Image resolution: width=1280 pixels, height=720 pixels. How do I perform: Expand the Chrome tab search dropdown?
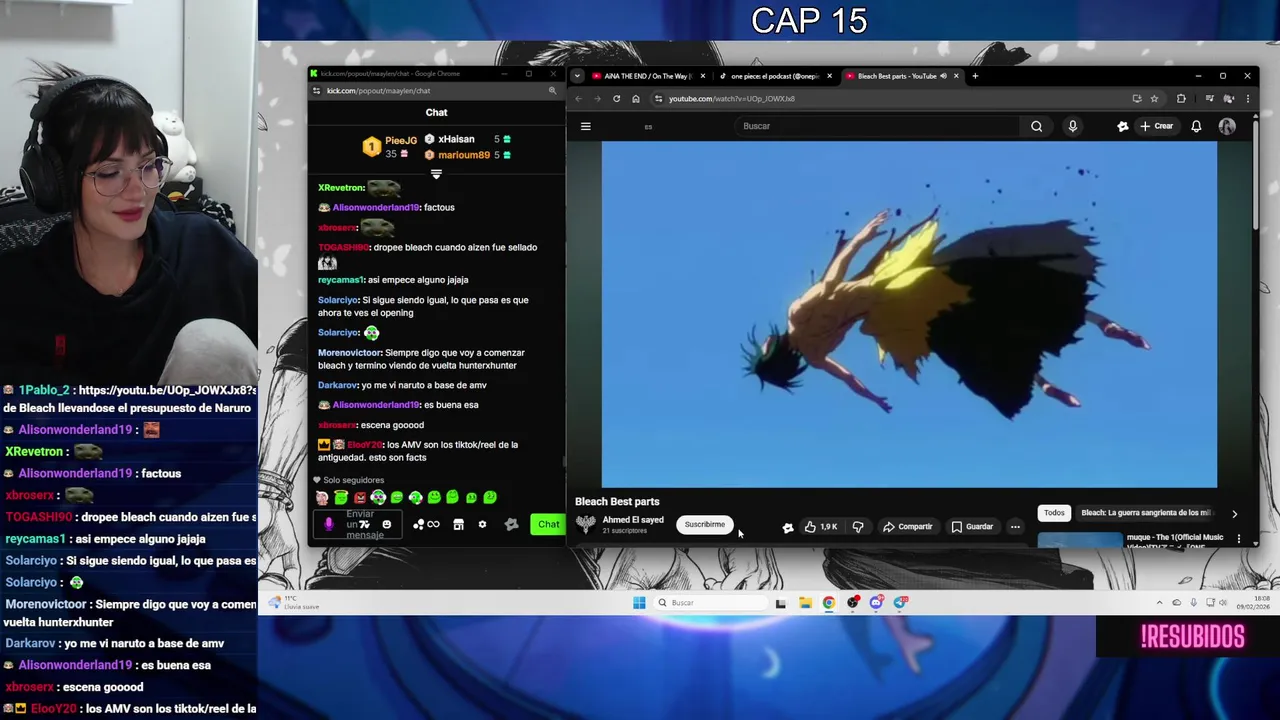tap(577, 76)
